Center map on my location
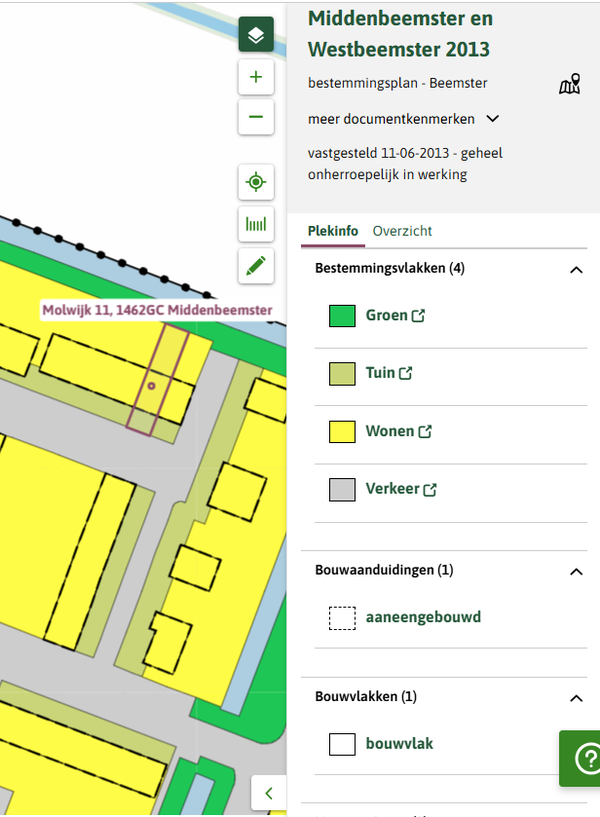The image size is (600, 817). click(256, 182)
